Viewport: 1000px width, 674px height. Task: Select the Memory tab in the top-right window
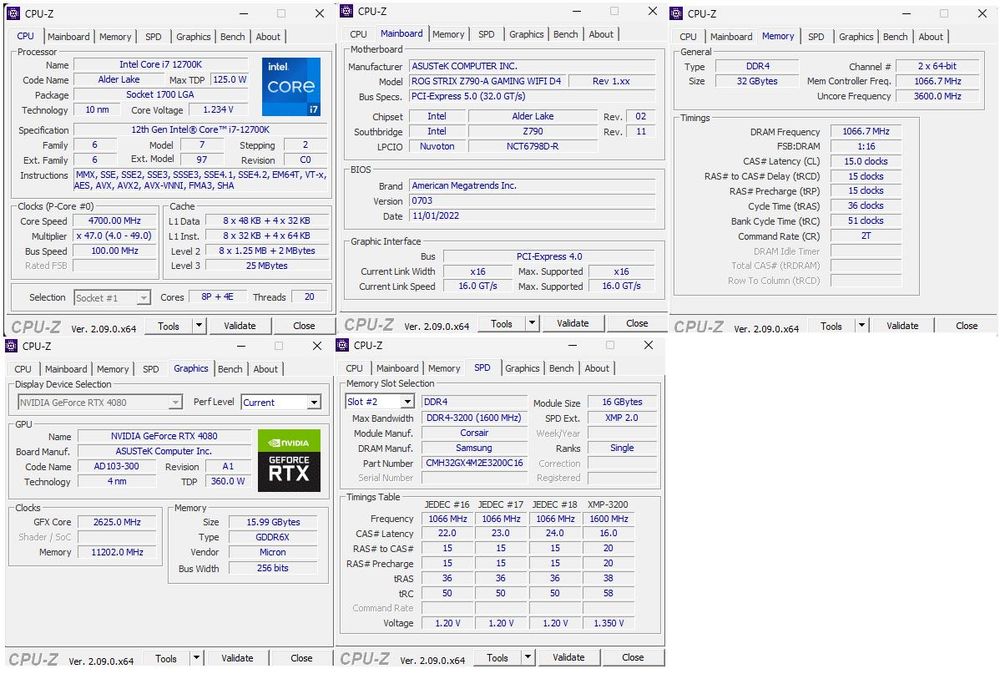click(778, 36)
